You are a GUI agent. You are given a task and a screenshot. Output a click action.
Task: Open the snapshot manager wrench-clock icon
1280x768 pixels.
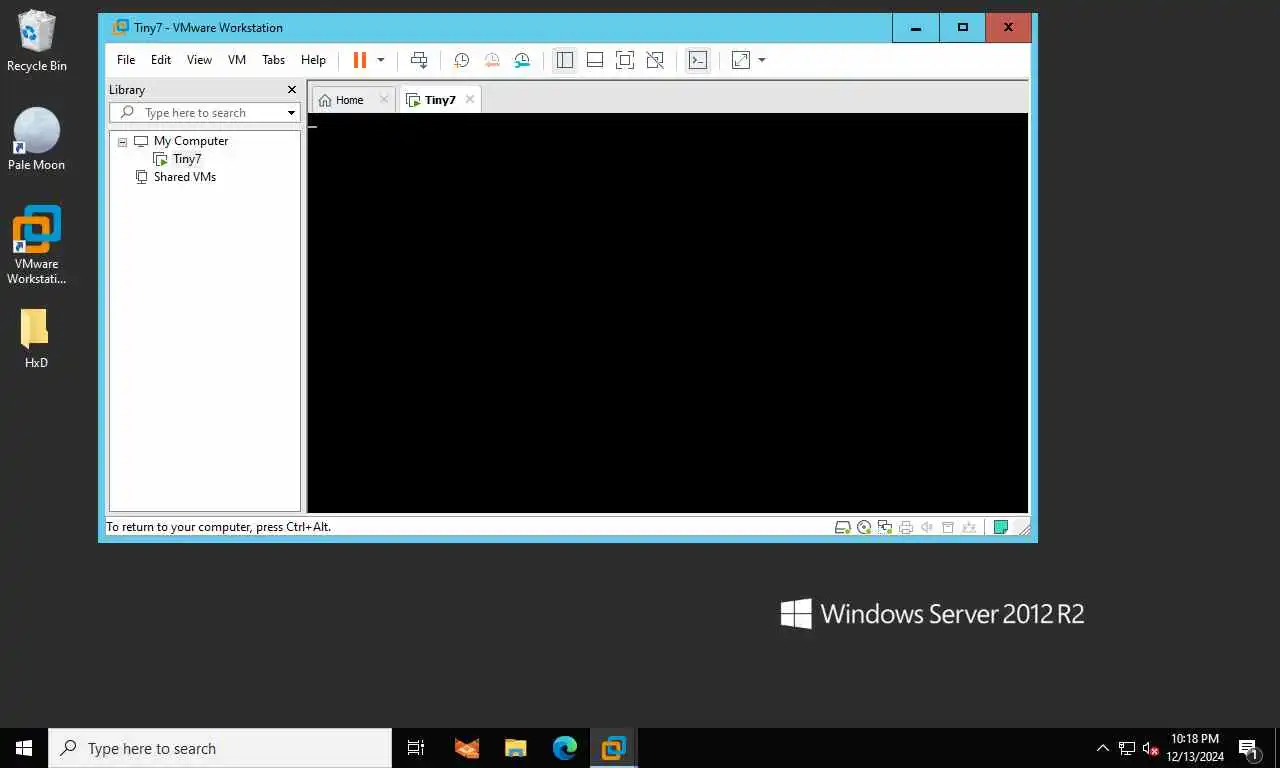[x=522, y=60]
